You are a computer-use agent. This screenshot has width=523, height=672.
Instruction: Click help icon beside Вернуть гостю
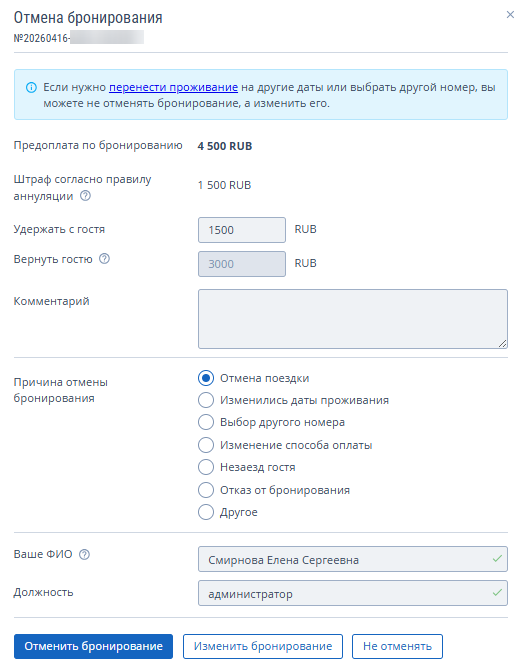[105, 259]
